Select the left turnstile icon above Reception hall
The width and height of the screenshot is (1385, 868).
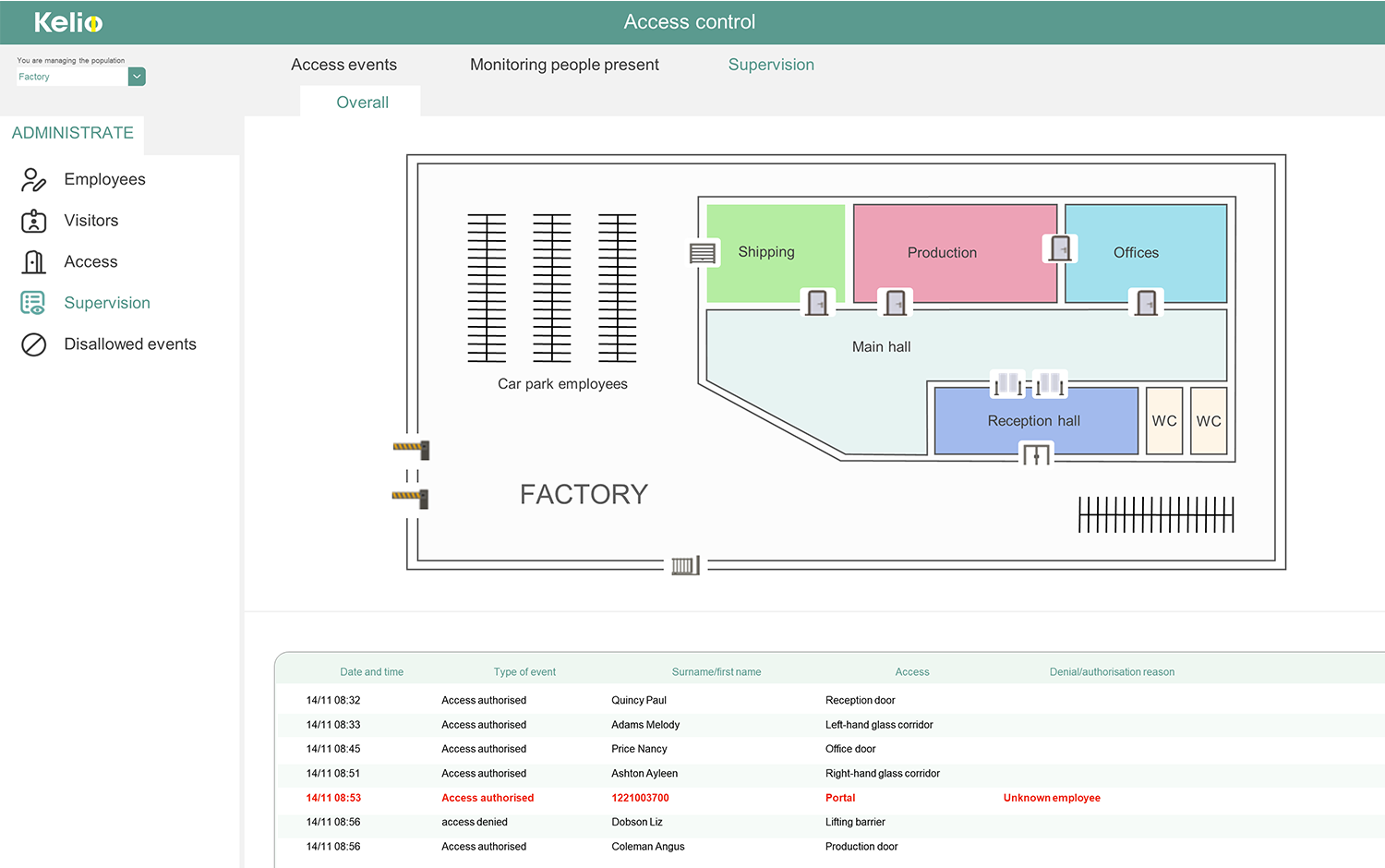(x=1006, y=383)
